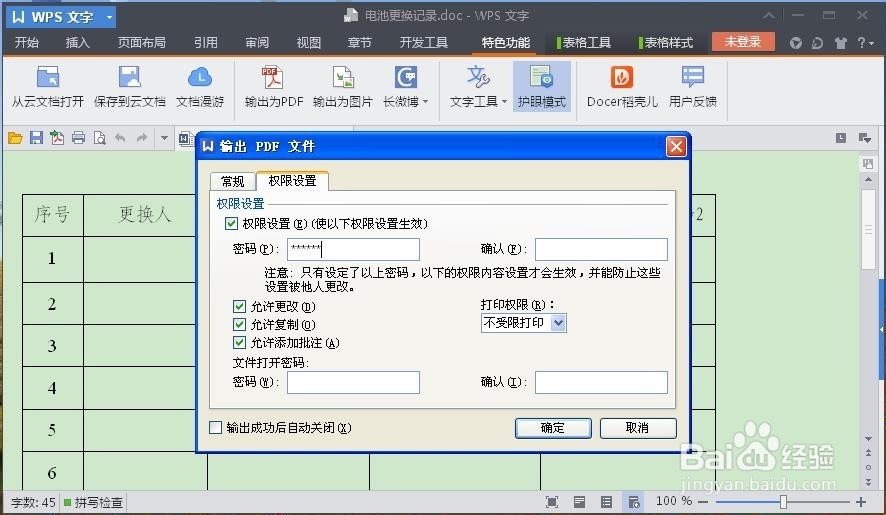This screenshot has height=515, width=886.
Task: Expand the 文字工具 dropdown arrow
Action: (x=504, y=102)
